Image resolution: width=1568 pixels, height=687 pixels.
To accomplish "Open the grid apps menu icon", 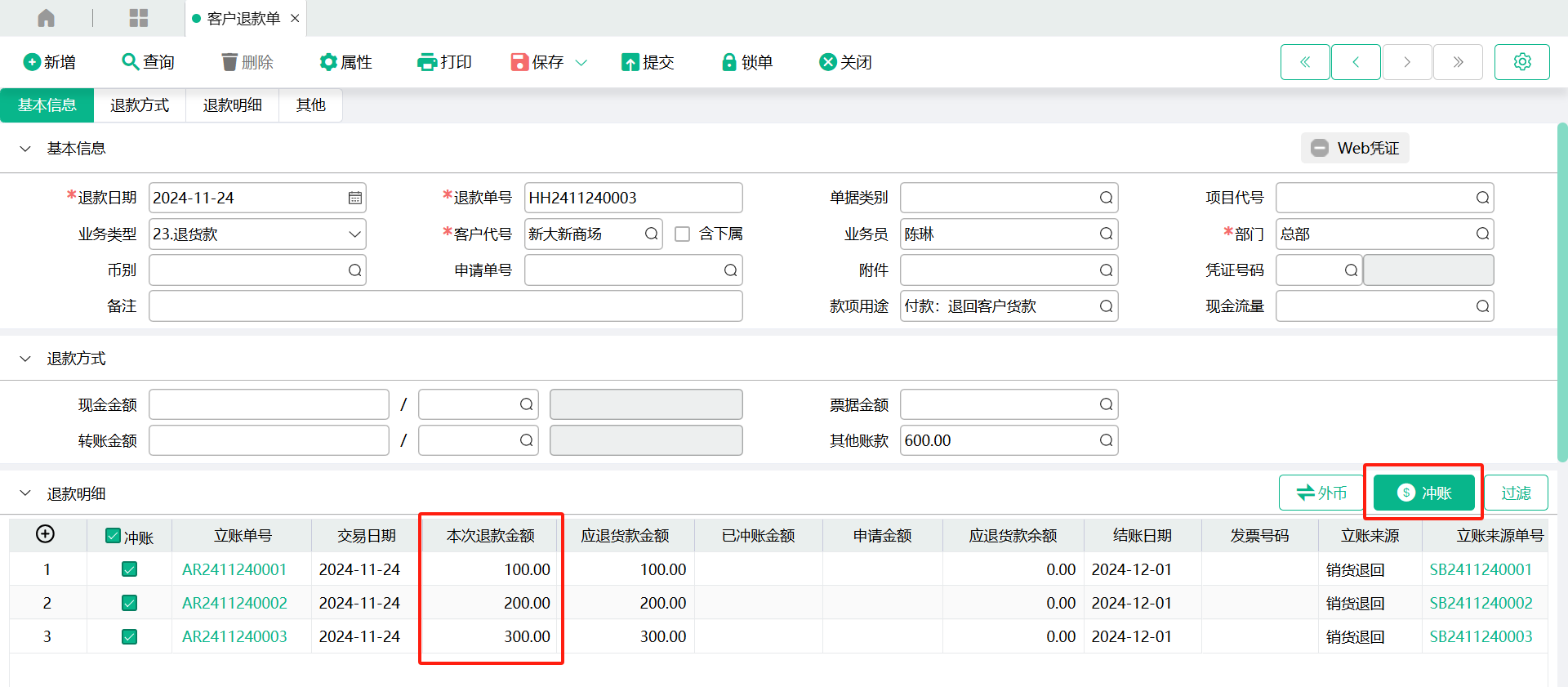I will [139, 18].
